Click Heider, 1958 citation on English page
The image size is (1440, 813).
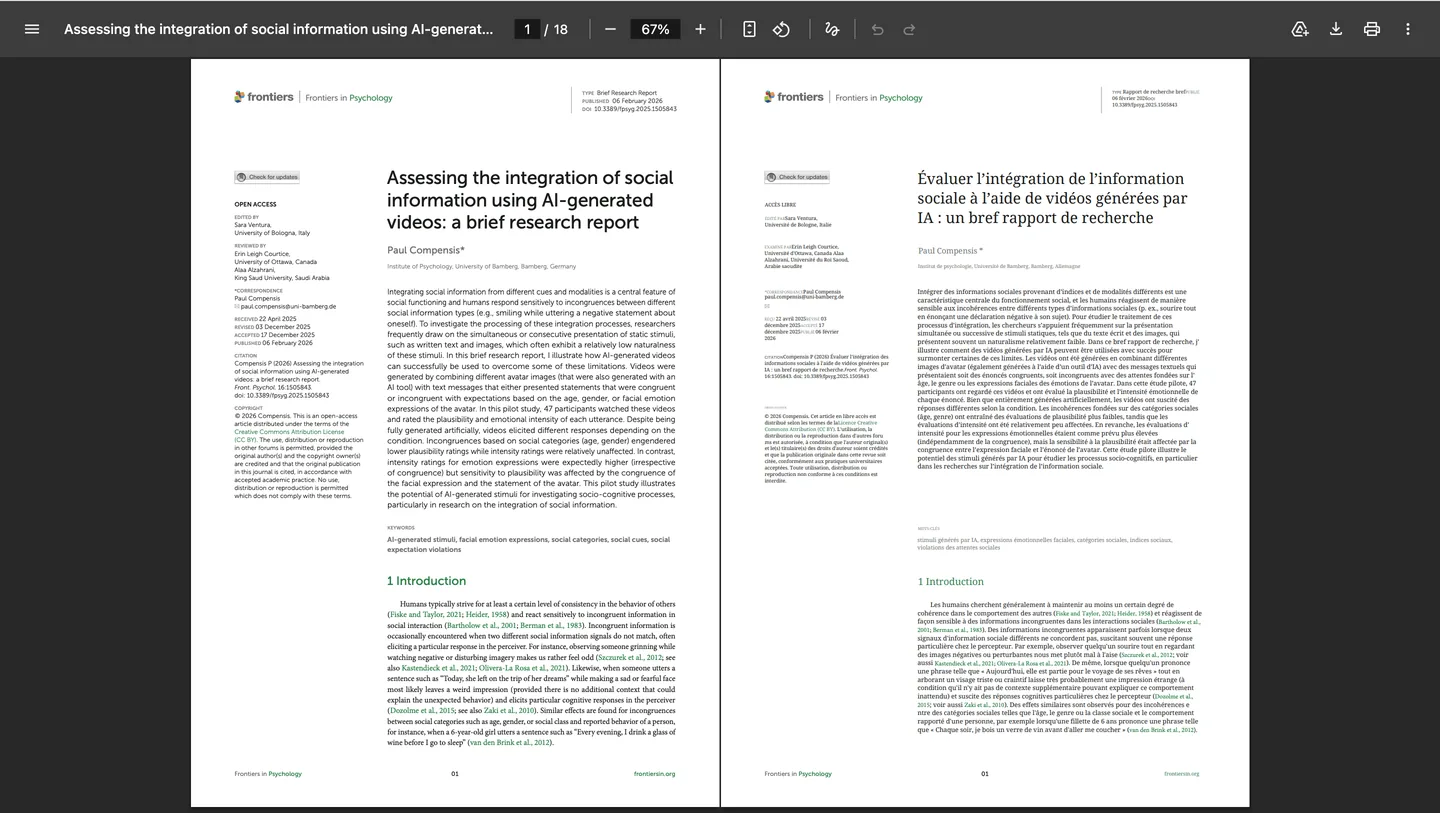[x=486, y=614]
